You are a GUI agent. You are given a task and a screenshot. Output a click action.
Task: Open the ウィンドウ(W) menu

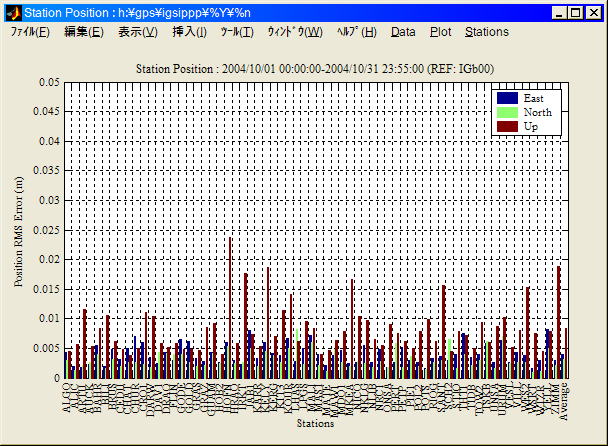click(294, 32)
